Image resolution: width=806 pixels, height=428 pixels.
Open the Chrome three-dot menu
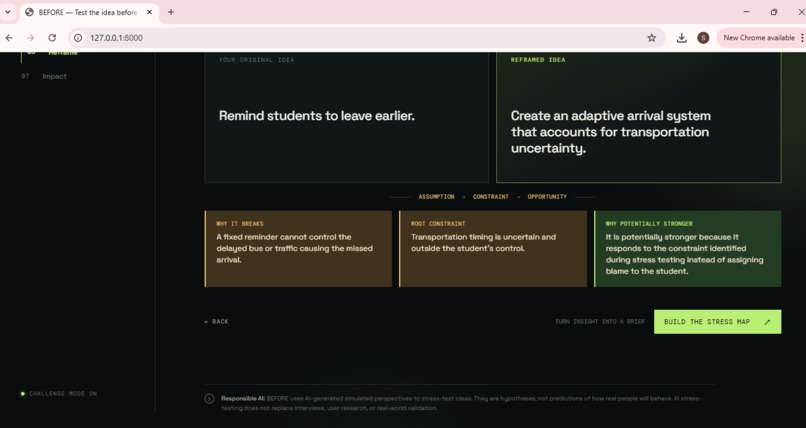pyautogui.click(x=802, y=38)
